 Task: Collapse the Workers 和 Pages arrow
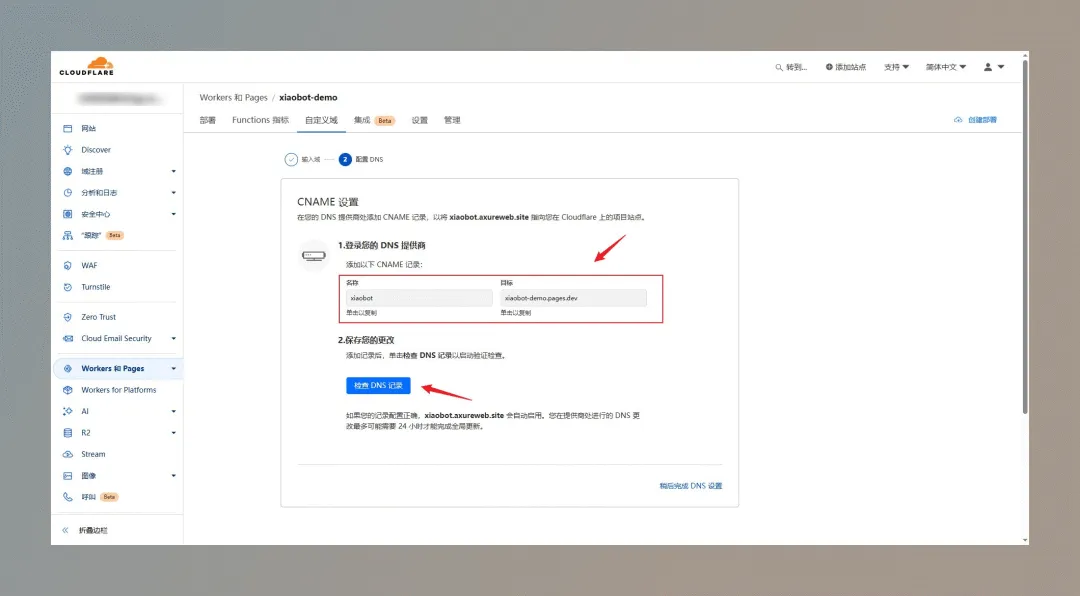174,369
